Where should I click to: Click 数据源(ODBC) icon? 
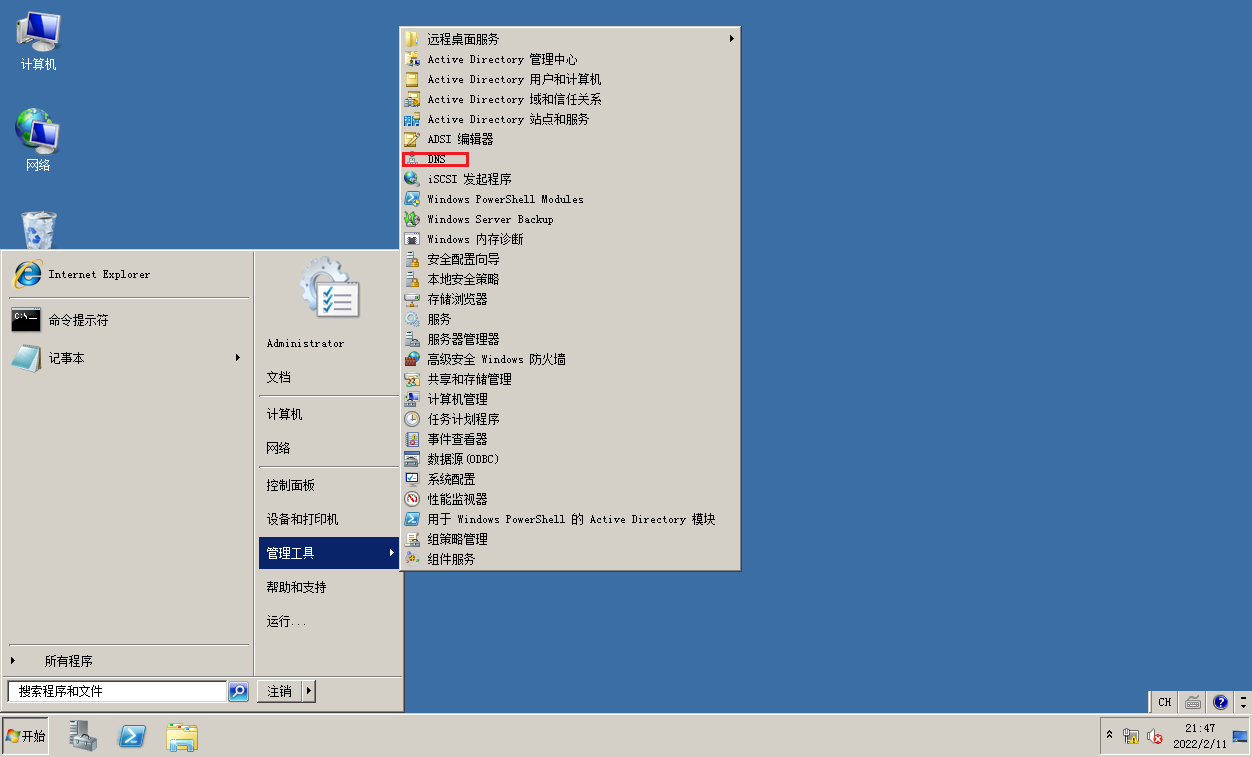pos(411,459)
